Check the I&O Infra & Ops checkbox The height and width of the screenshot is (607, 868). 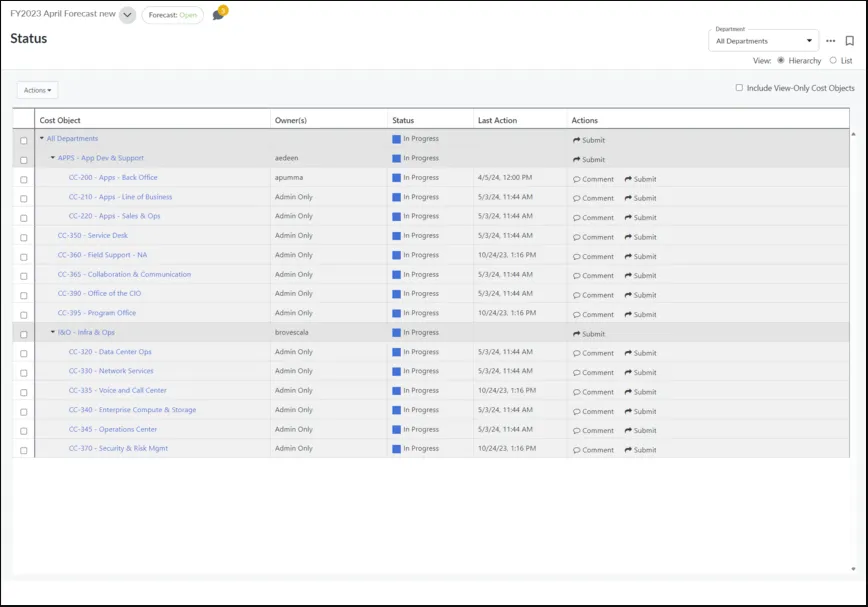point(24,334)
